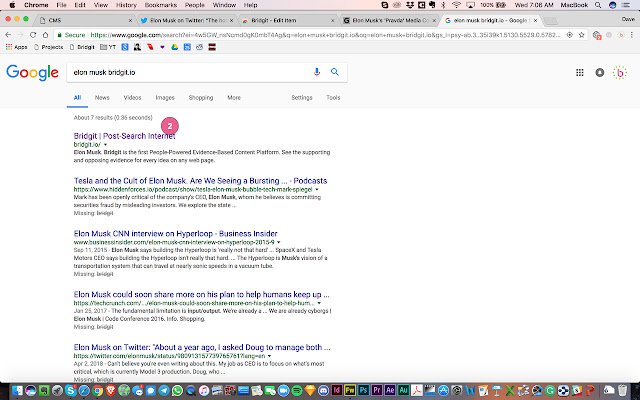Open the Google Drive bookmark icon
Image resolution: width=640 pixels, height=400 pixels.
[x=175, y=47]
